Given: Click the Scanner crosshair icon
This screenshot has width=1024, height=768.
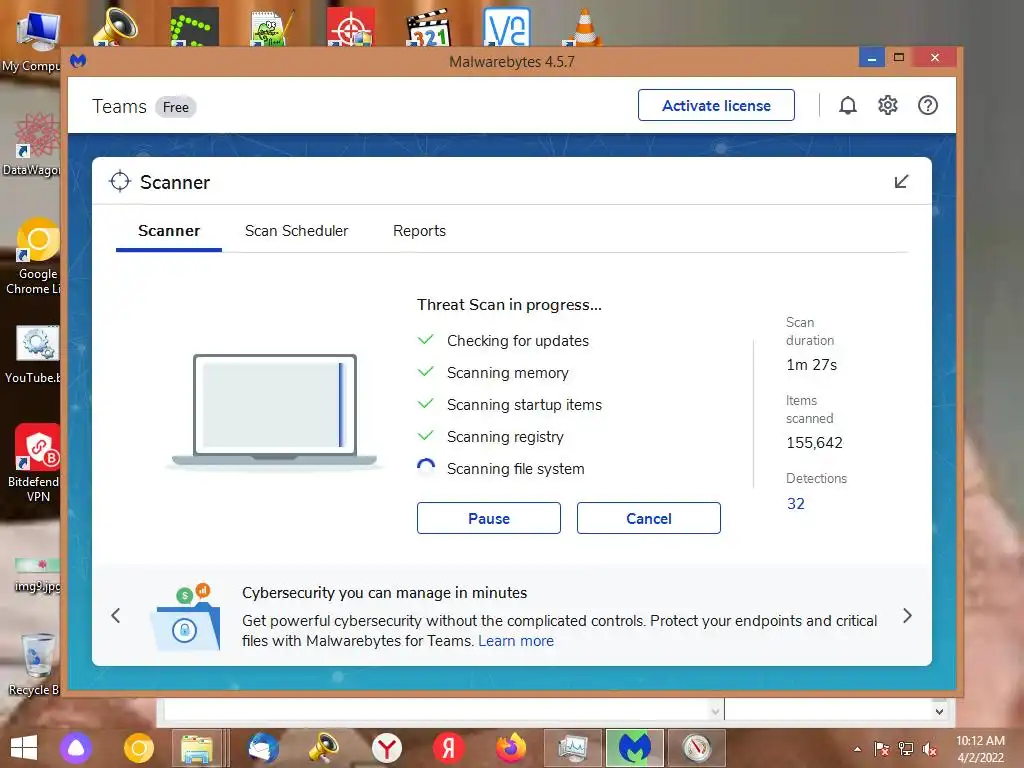Looking at the screenshot, I should tap(120, 182).
